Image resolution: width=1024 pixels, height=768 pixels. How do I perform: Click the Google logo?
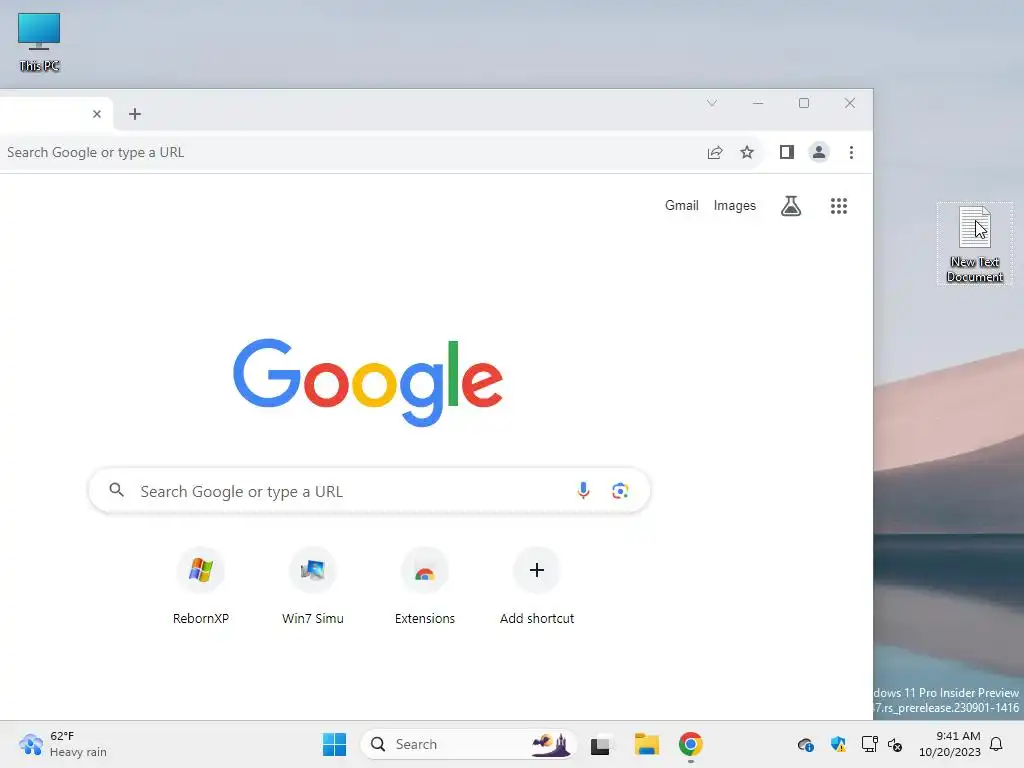368,382
